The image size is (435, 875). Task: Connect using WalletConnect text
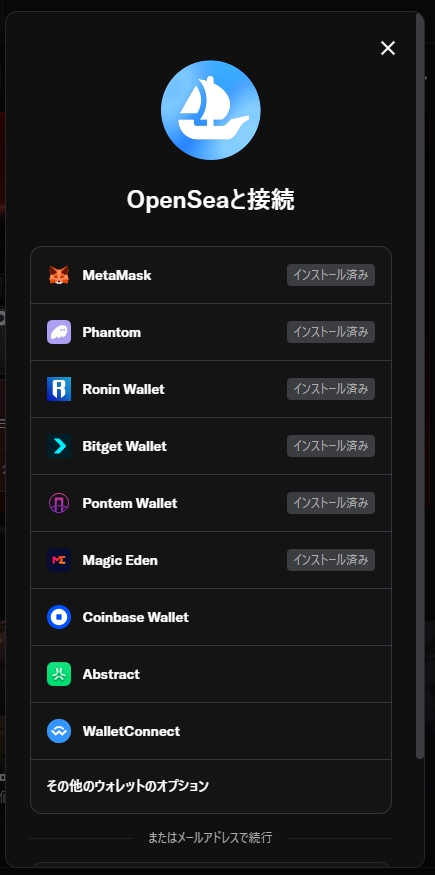click(131, 731)
